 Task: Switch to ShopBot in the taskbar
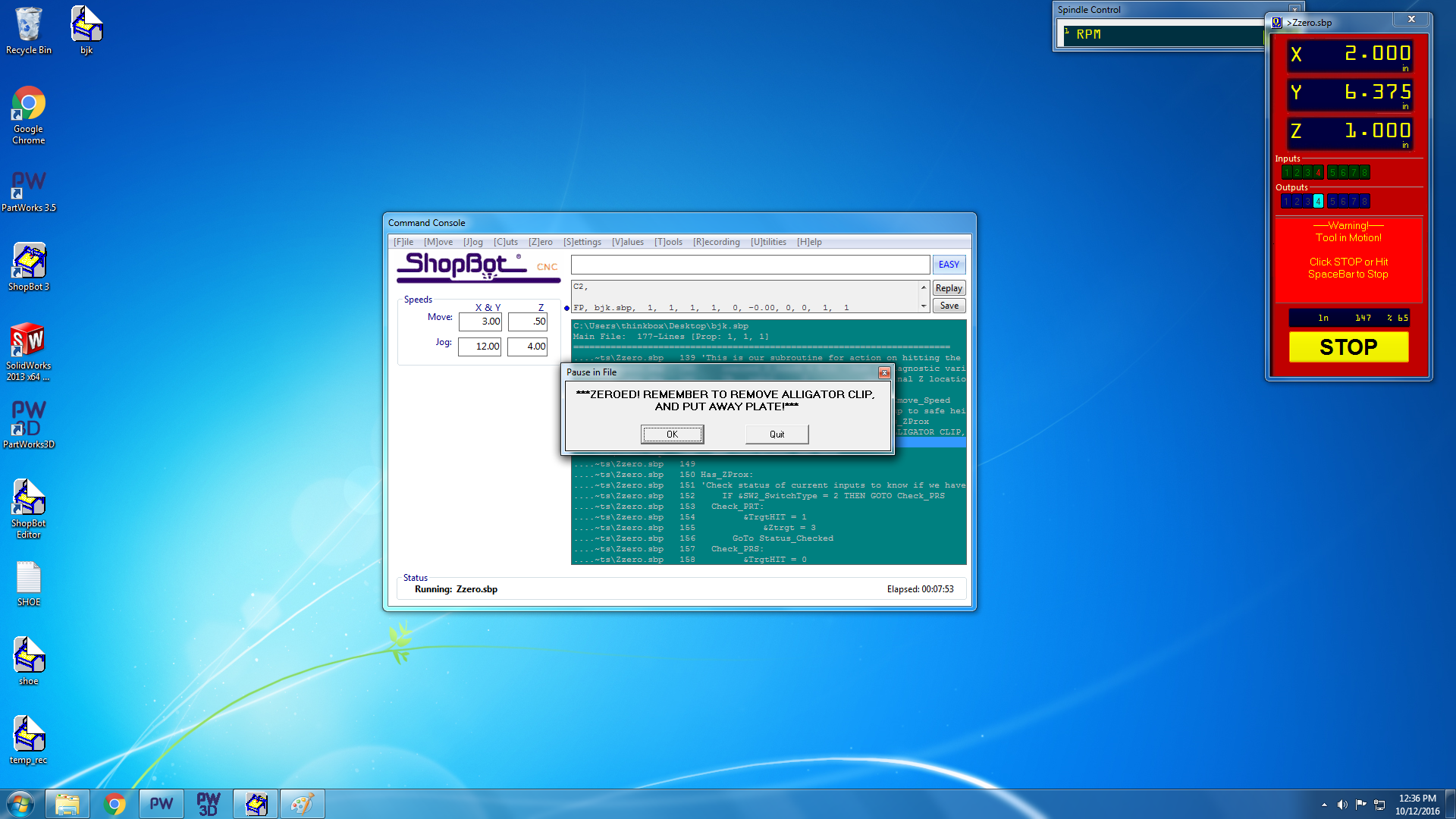pyautogui.click(x=256, y=804)
